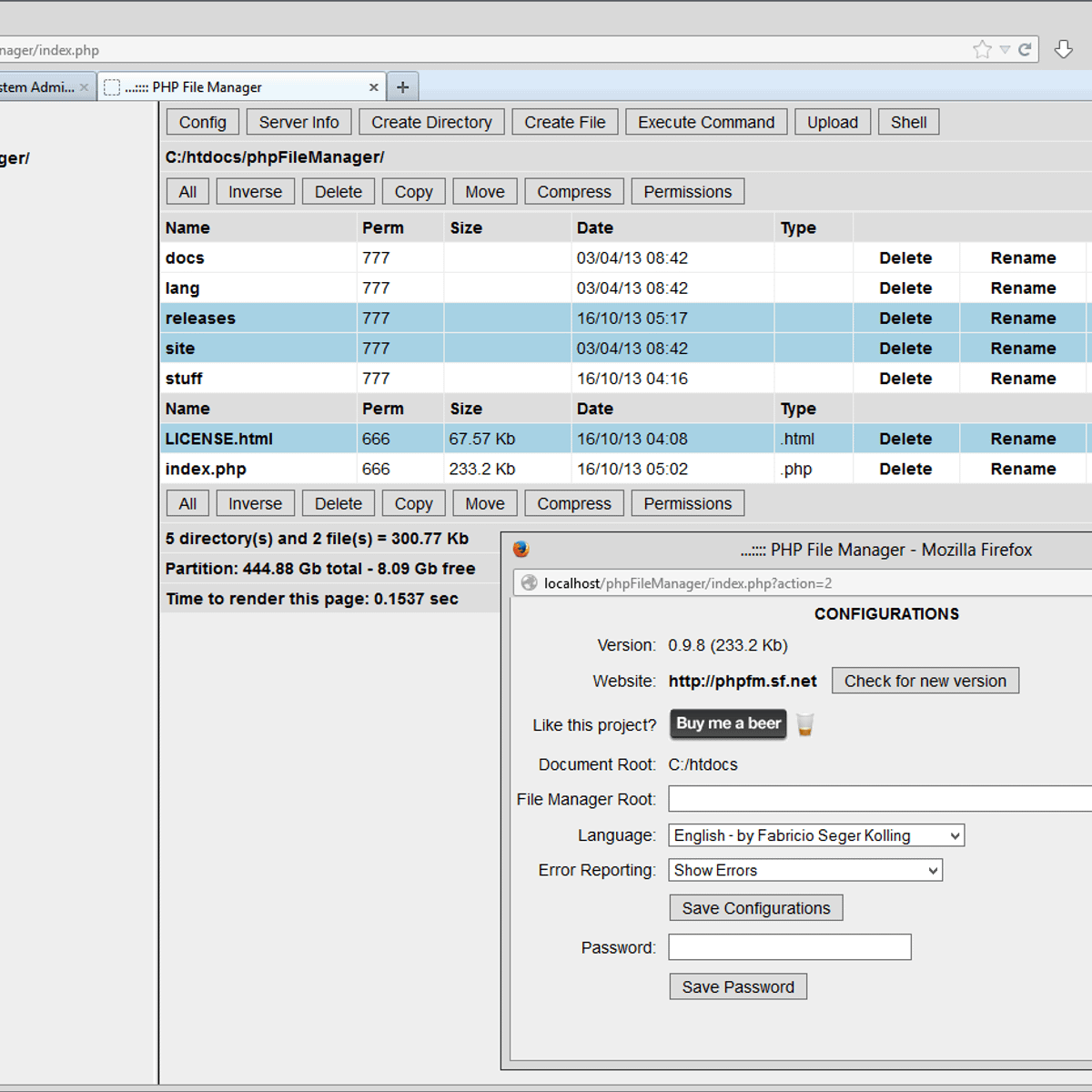
Task: Click the bottom Delete toolbar button
Action: click(x=339, y=503)
